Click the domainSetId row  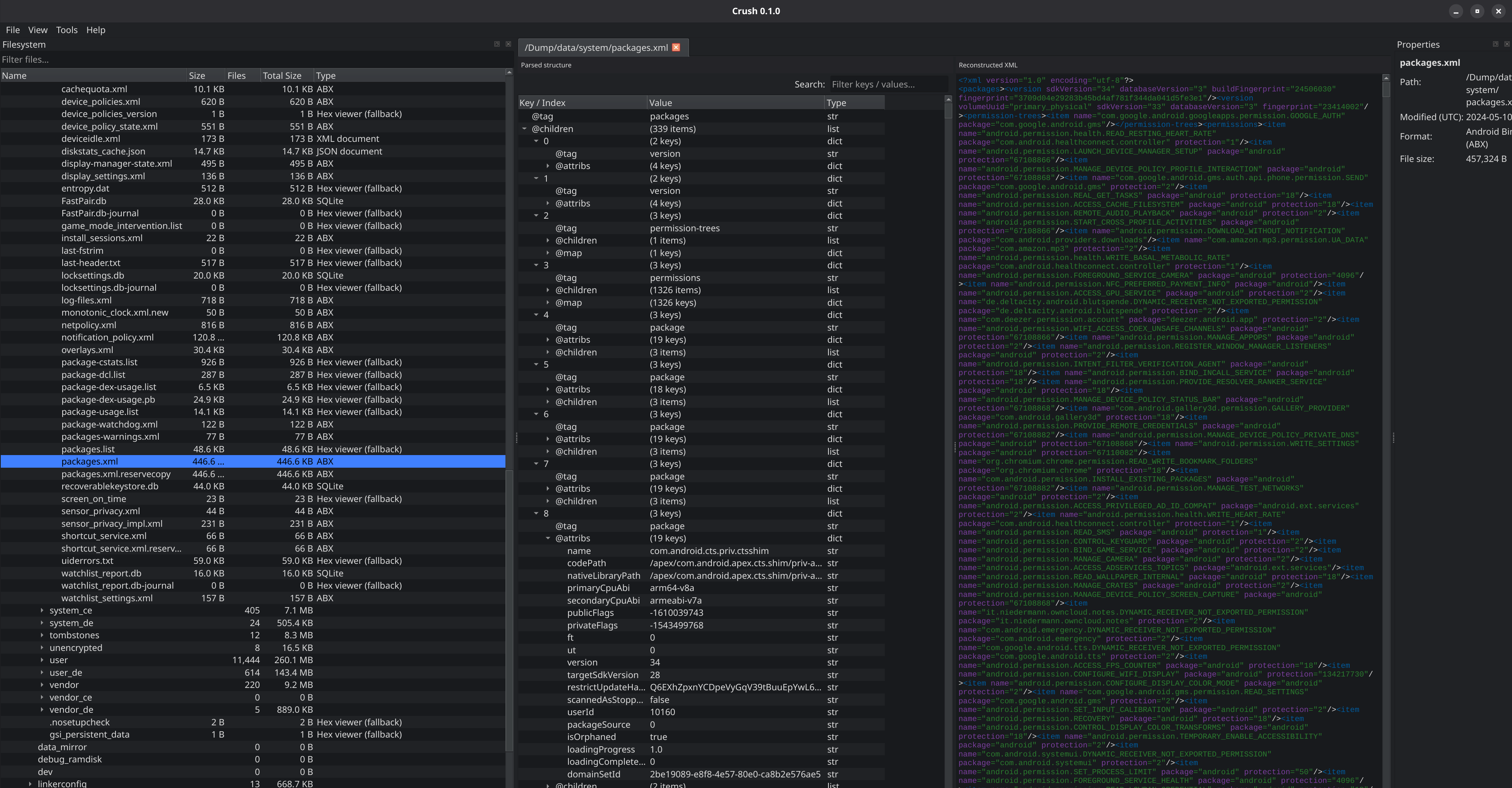[701, 774]
